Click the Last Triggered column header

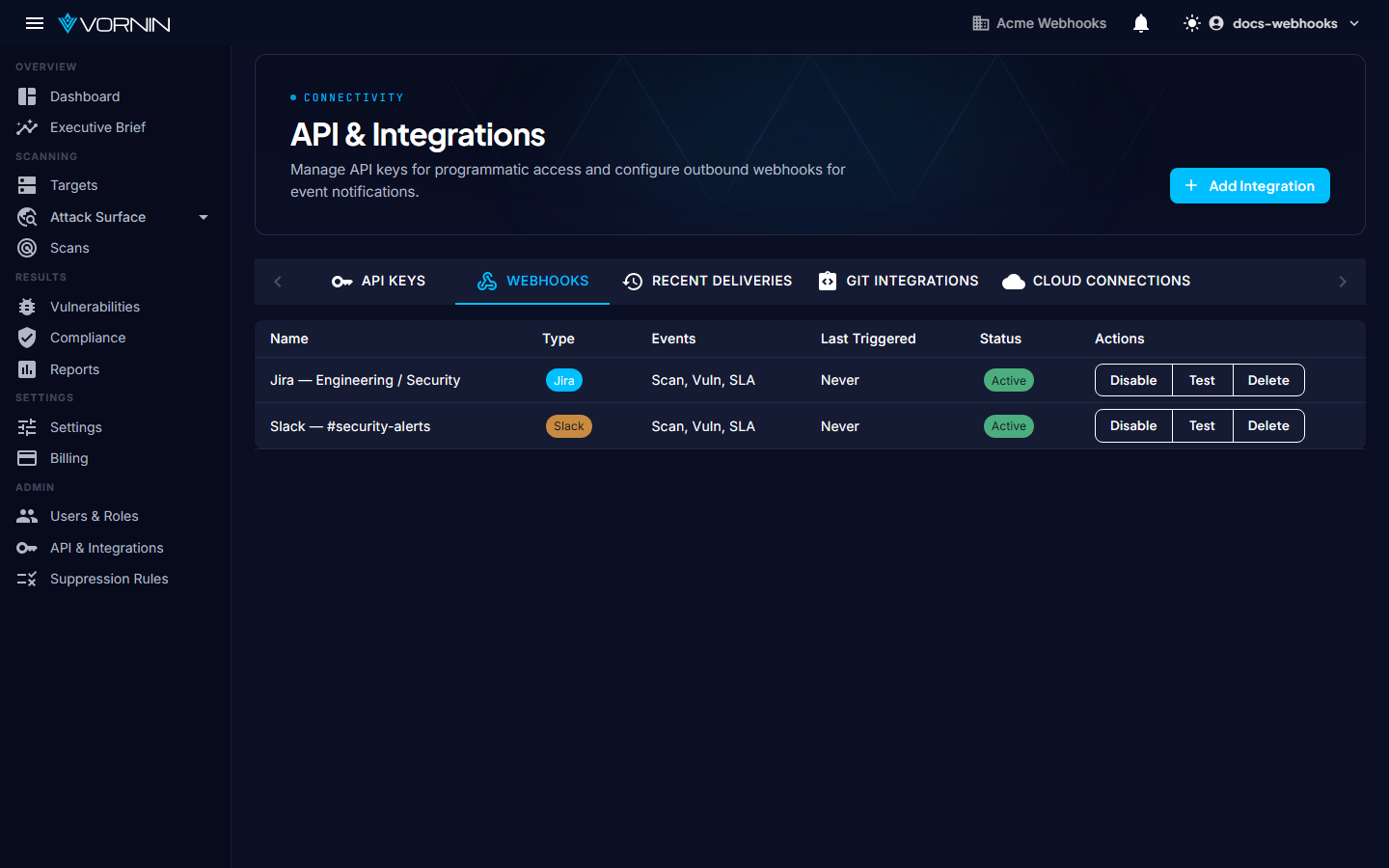(x=868, y=339)
